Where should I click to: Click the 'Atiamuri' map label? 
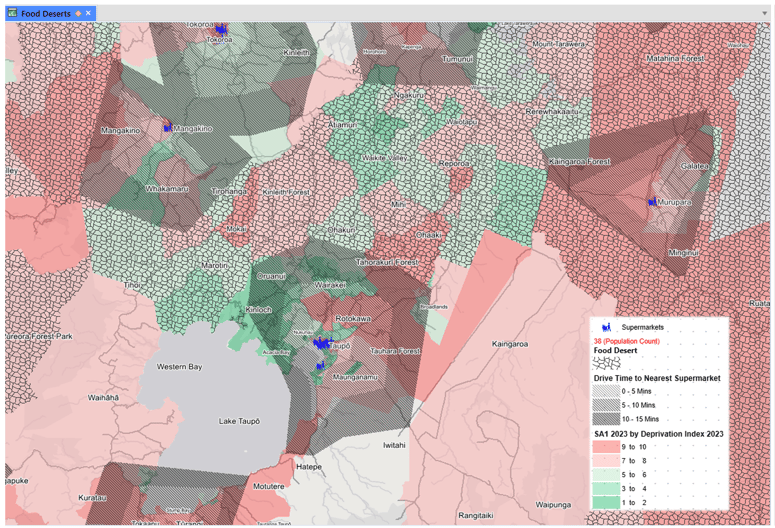[x=343, y=125]
